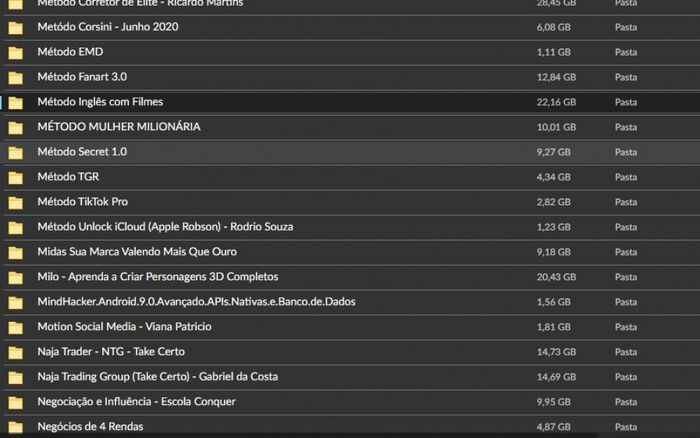Select Midas Sua Marca Valendo Mais Que Ouro
Viewport: 700px width, 438px height.
137,252
